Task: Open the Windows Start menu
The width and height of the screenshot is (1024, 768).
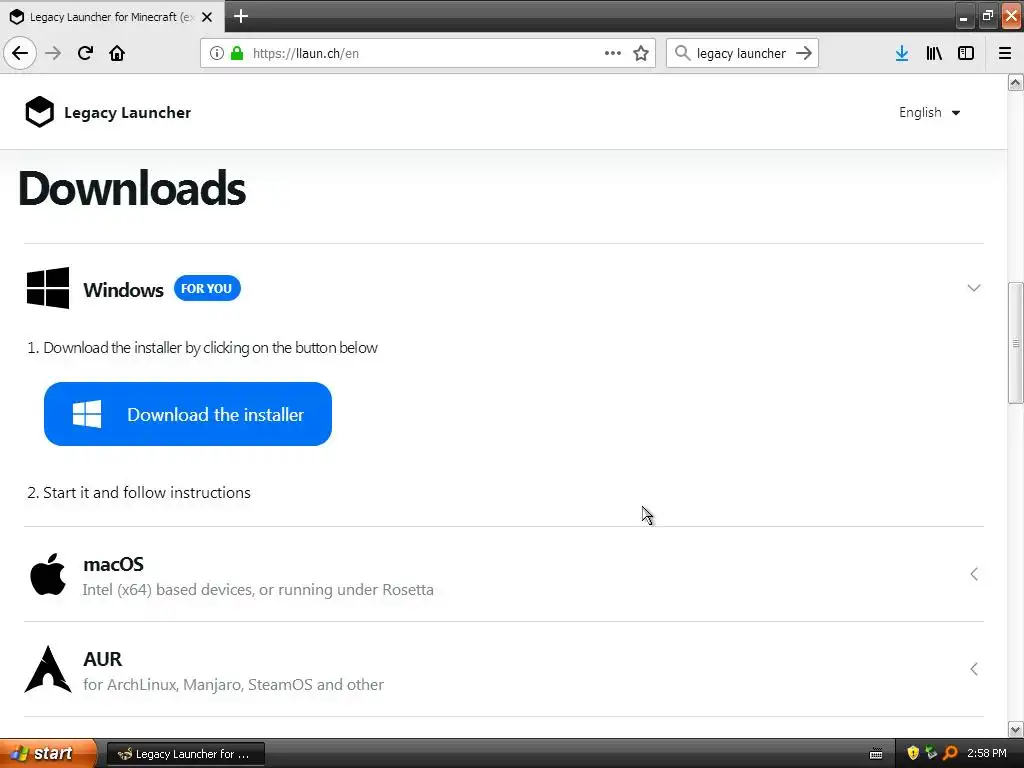Action: point(47,754)
